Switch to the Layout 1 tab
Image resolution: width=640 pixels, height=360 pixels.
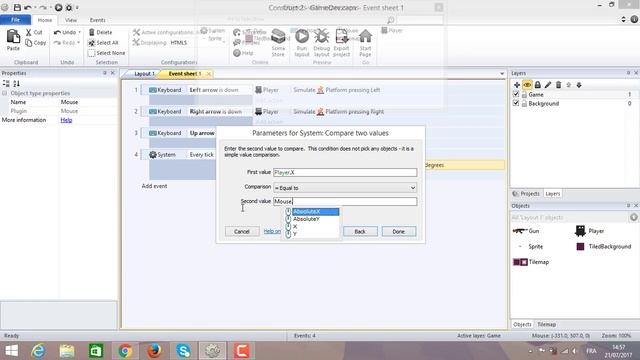144,74
